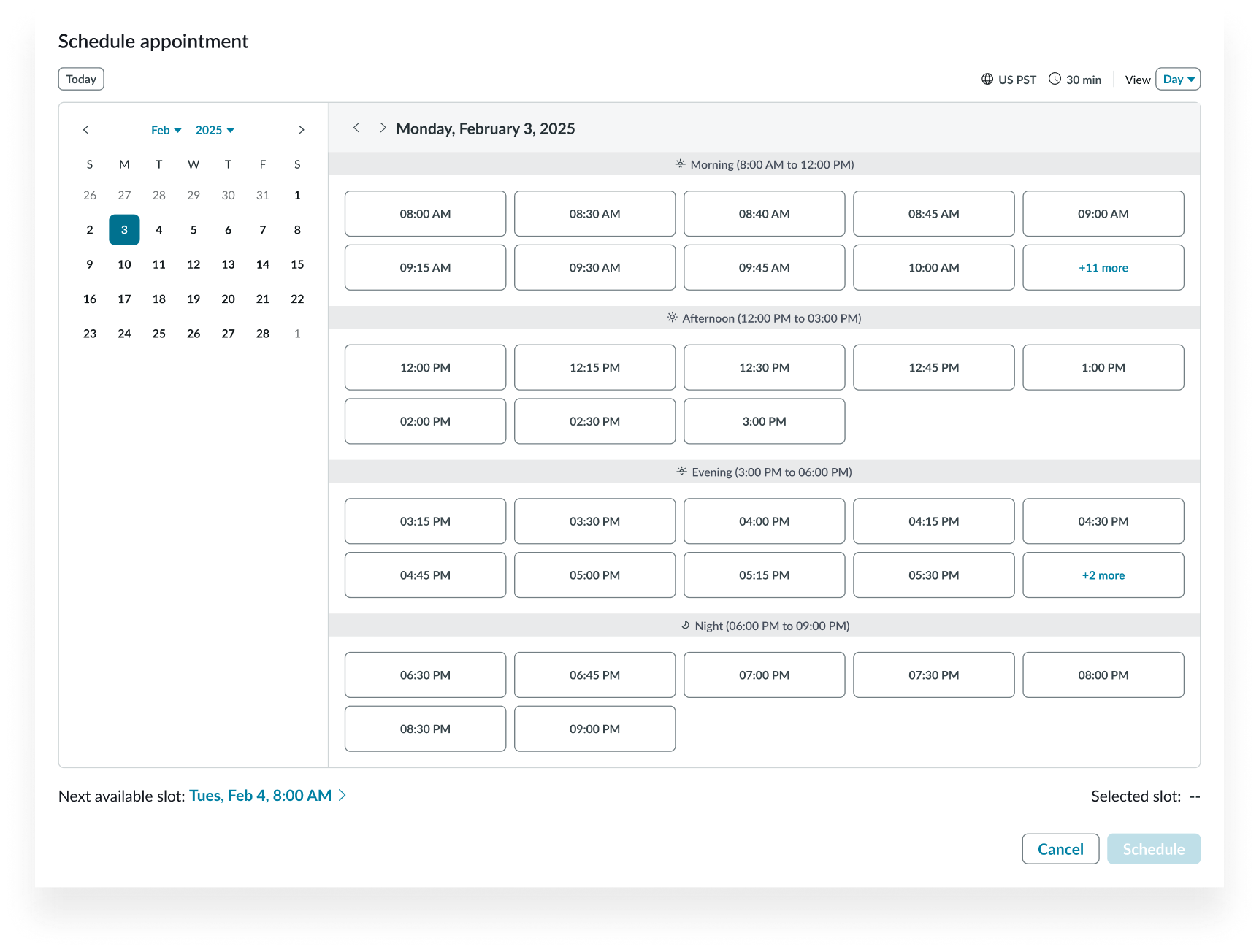
Task: Click the sun icon beside Evening section
Action: tap(681, 472)
